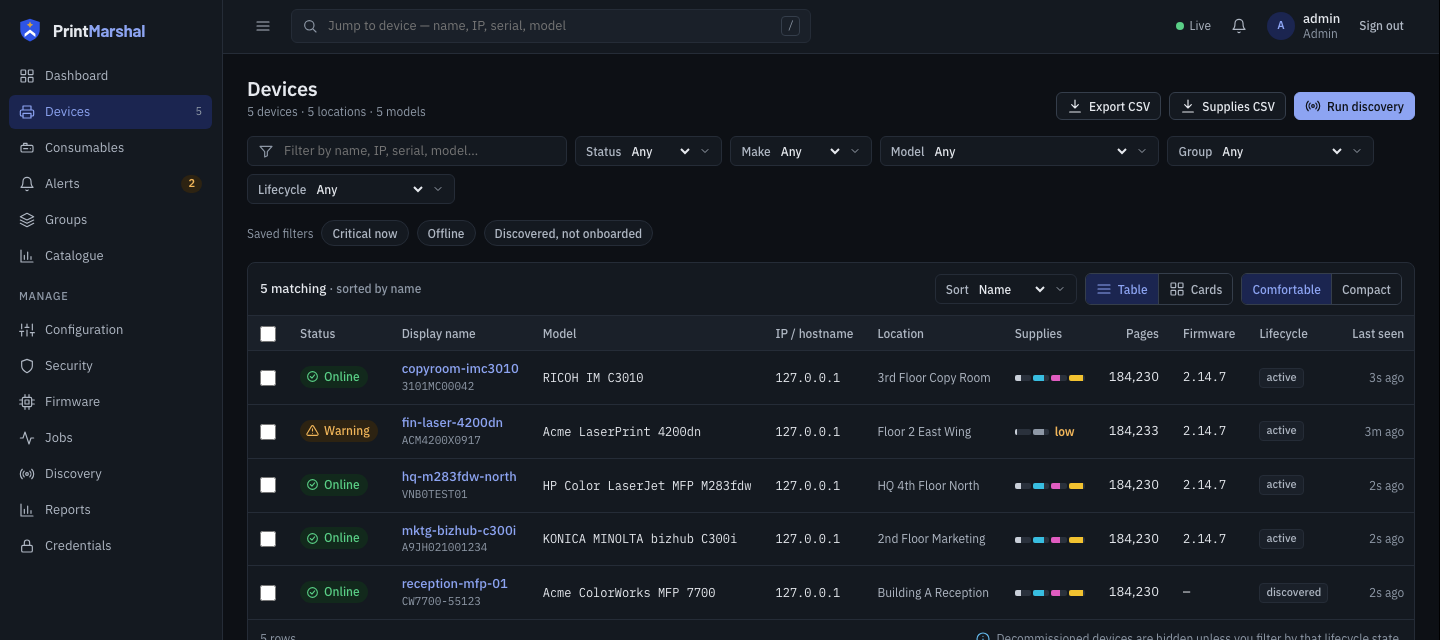Image resolution: width=1440 pixels, height=640 pixels.
Task: Click the Configuration sliders icon
Action: [x=27, y=330]
